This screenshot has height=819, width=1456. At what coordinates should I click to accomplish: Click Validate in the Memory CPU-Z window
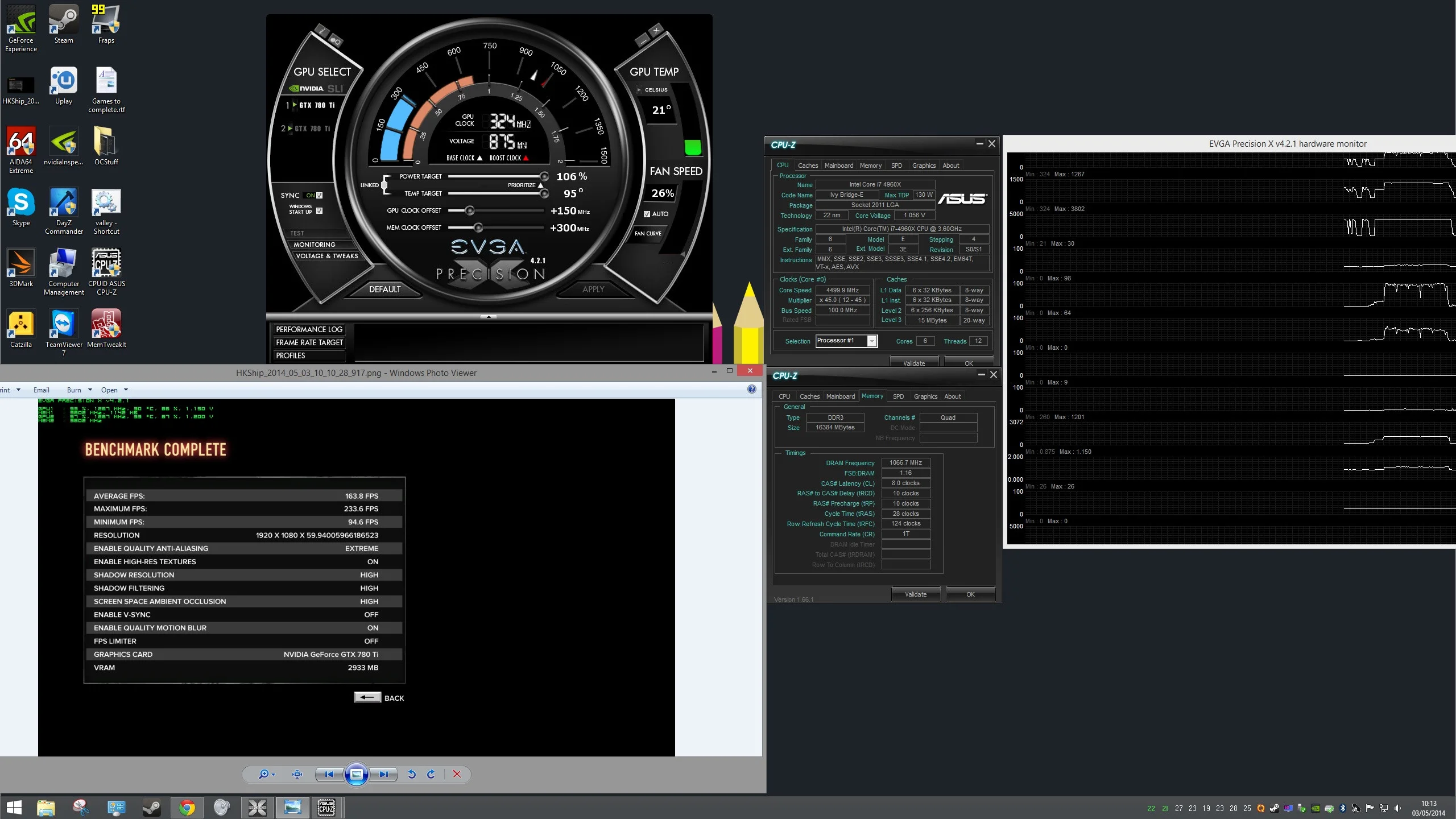[x=916, y=594]
